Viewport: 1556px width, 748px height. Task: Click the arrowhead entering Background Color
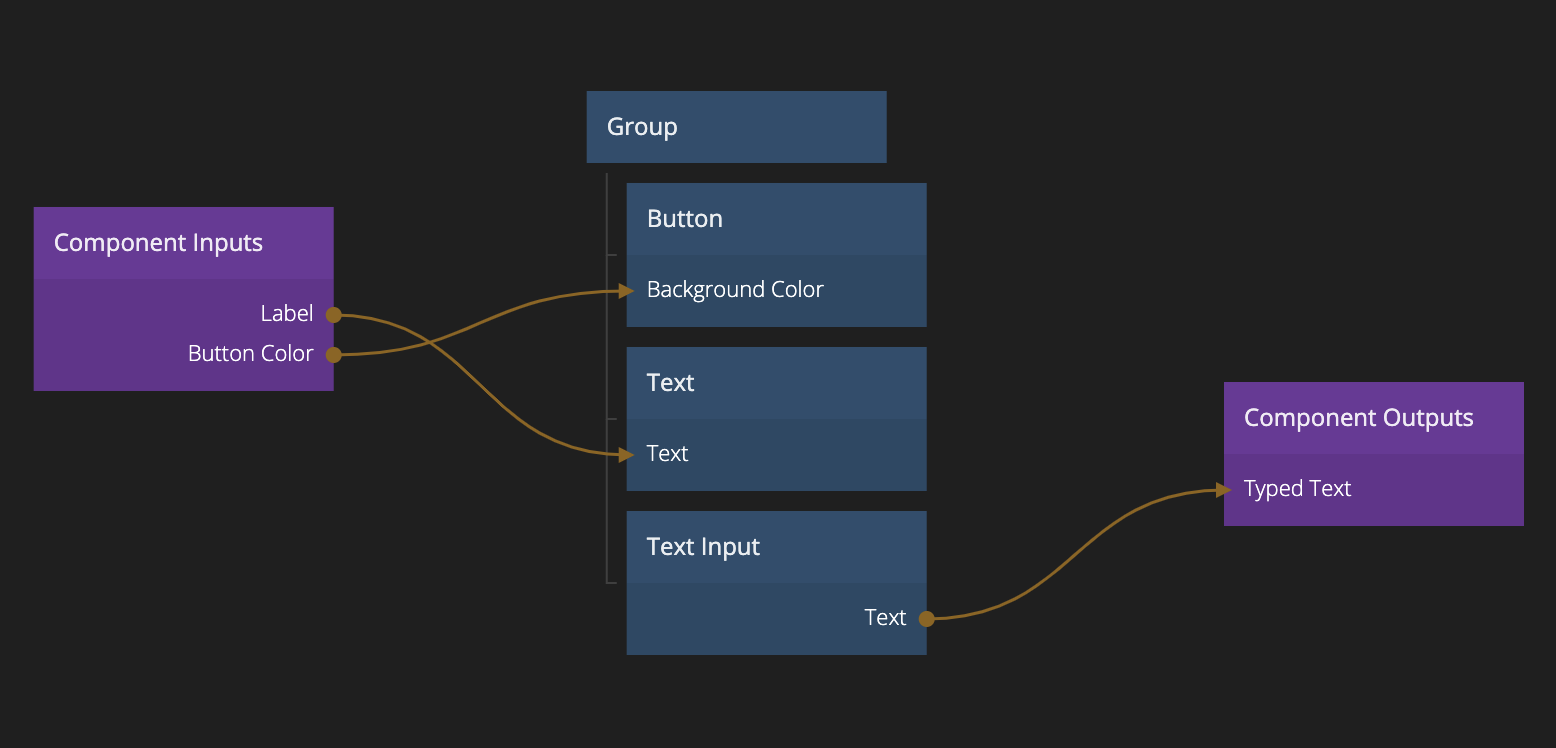click(x=626, y=291)
